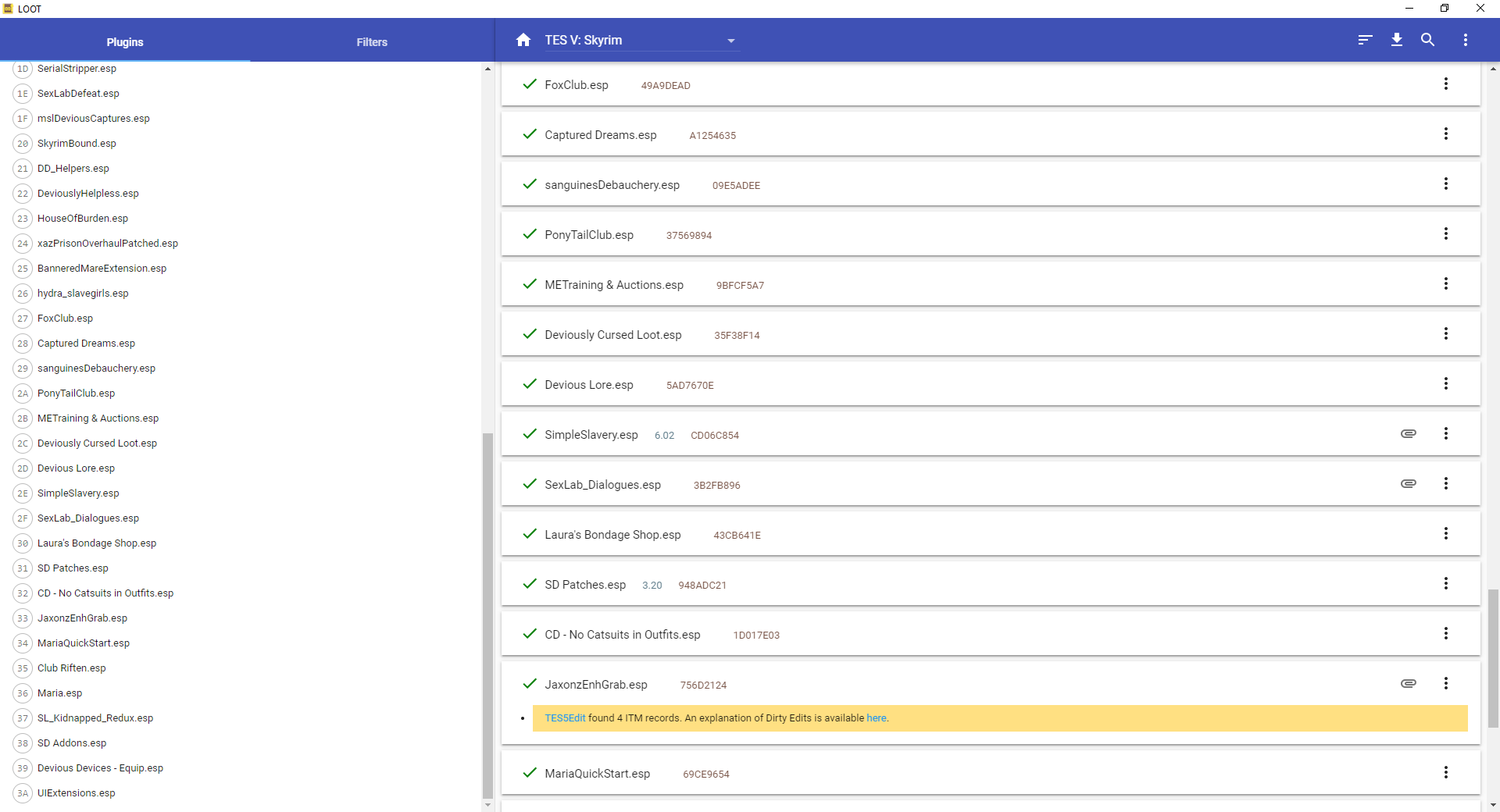Viewport: 1500px width, 812px height.
Task: Open the TES V: Skyrim game dropdown
Action: click(x=641, y=41)
